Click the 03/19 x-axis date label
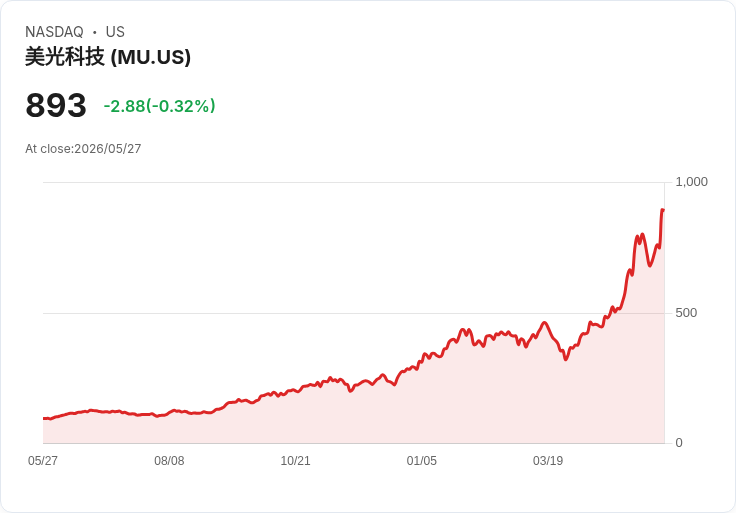 tap(548, 460)
